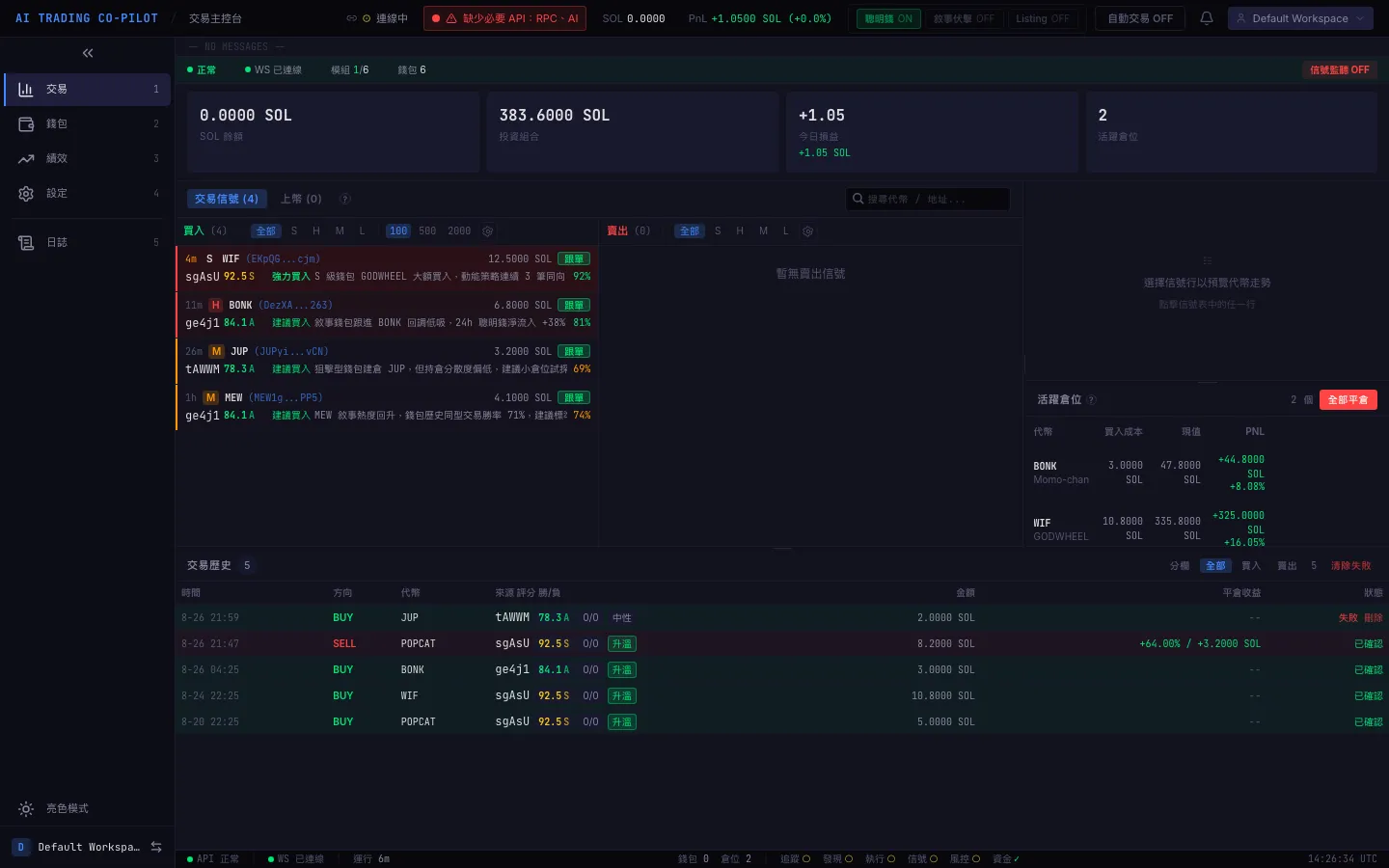This screenshot has height=868, width=1389.
Task: Open buy signals column settings gear
Action: [x=487, y=231]
